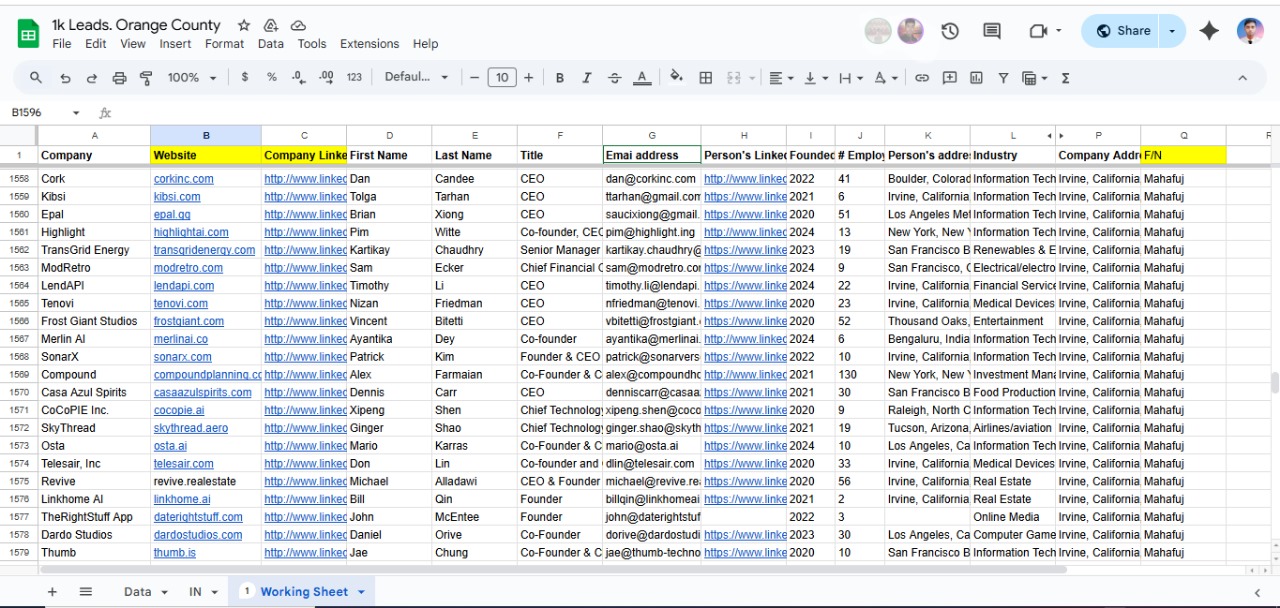Click the Share button
The image size is (1280, 608).
pyautogui.click(x=1122, y=31)
